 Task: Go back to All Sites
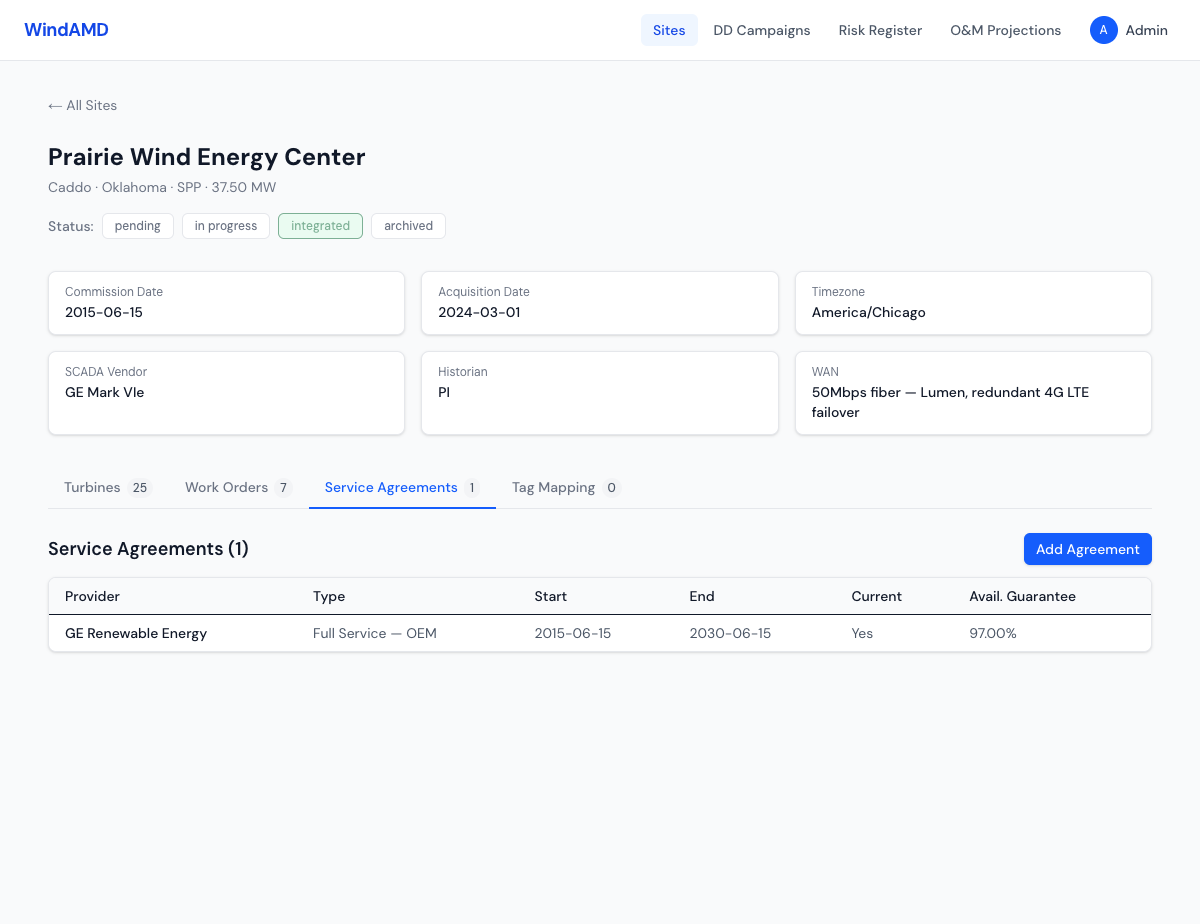coord(82,105)
